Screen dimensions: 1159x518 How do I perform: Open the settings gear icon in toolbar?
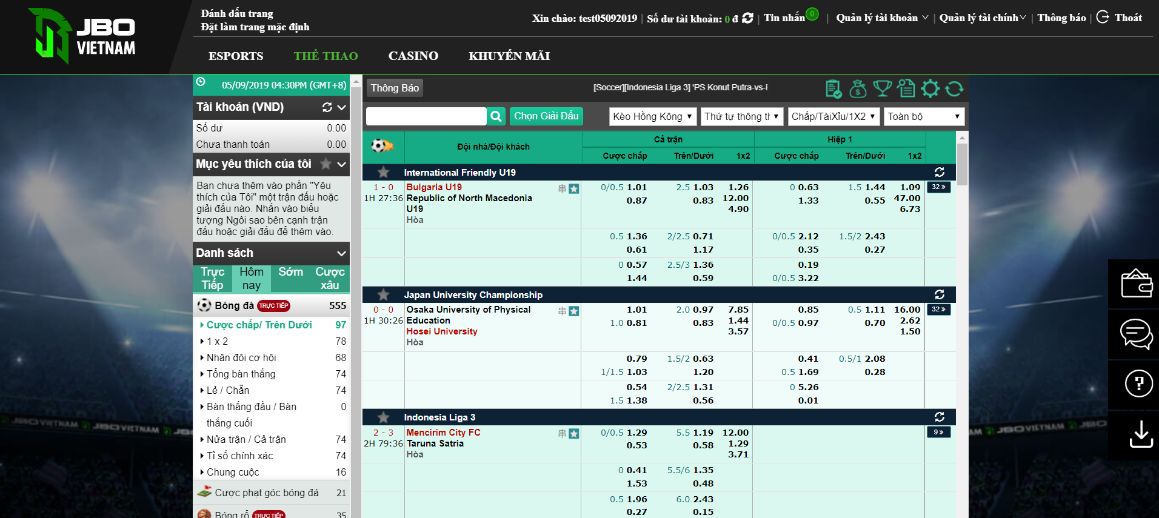(930, 89)
